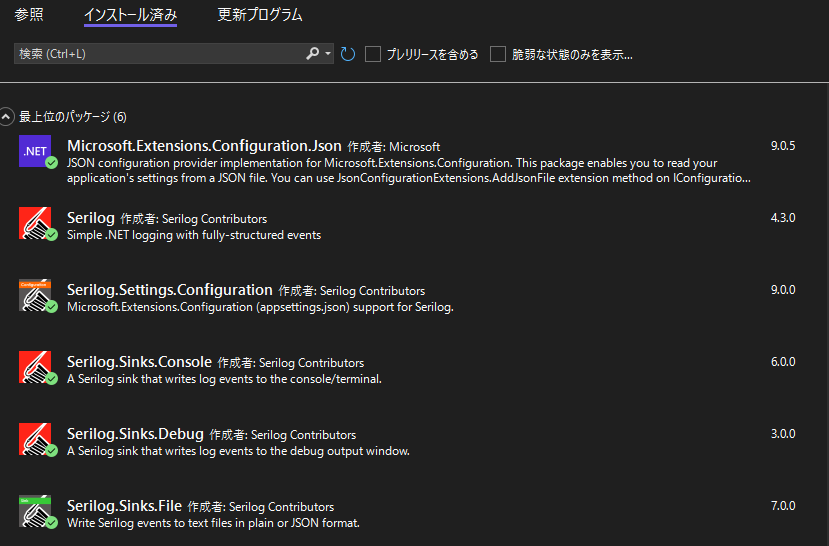Click the 'Simple .NET logging with fully-structured events' description

click(194, 235)
